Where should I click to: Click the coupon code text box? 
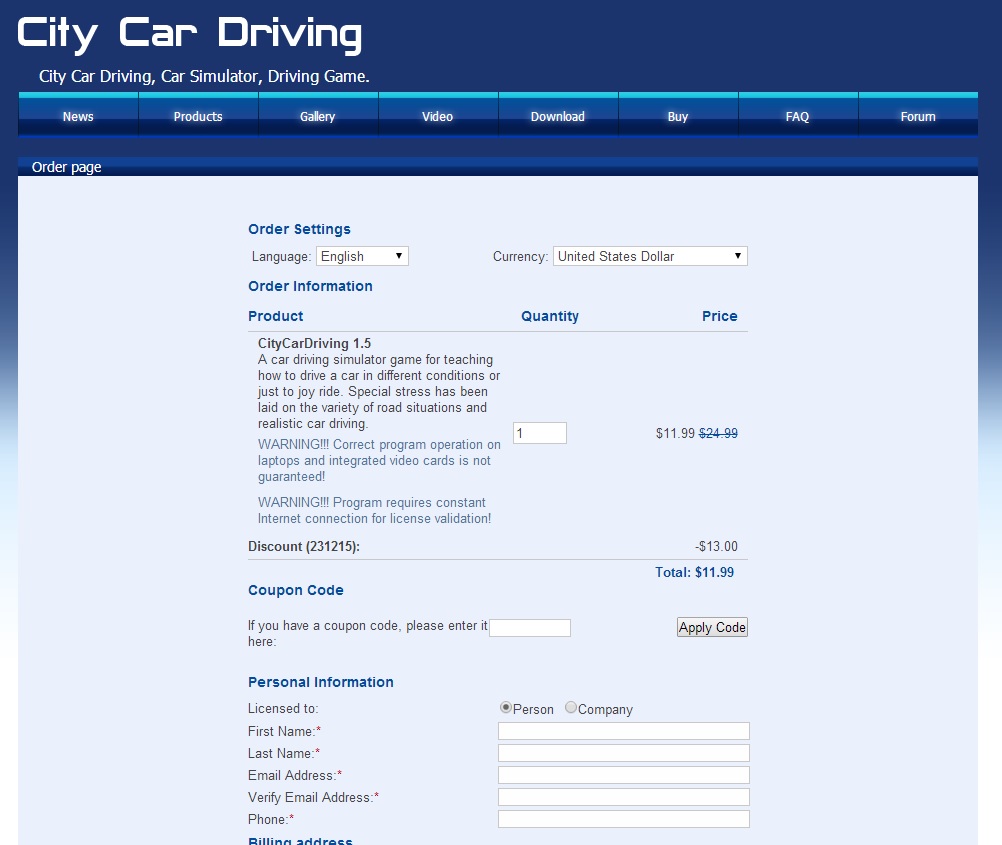point(529,628)
